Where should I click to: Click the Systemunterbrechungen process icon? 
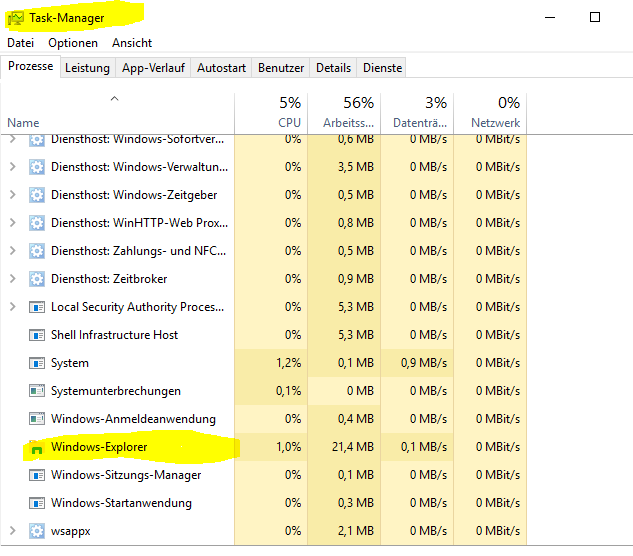[x=37, y=391]
